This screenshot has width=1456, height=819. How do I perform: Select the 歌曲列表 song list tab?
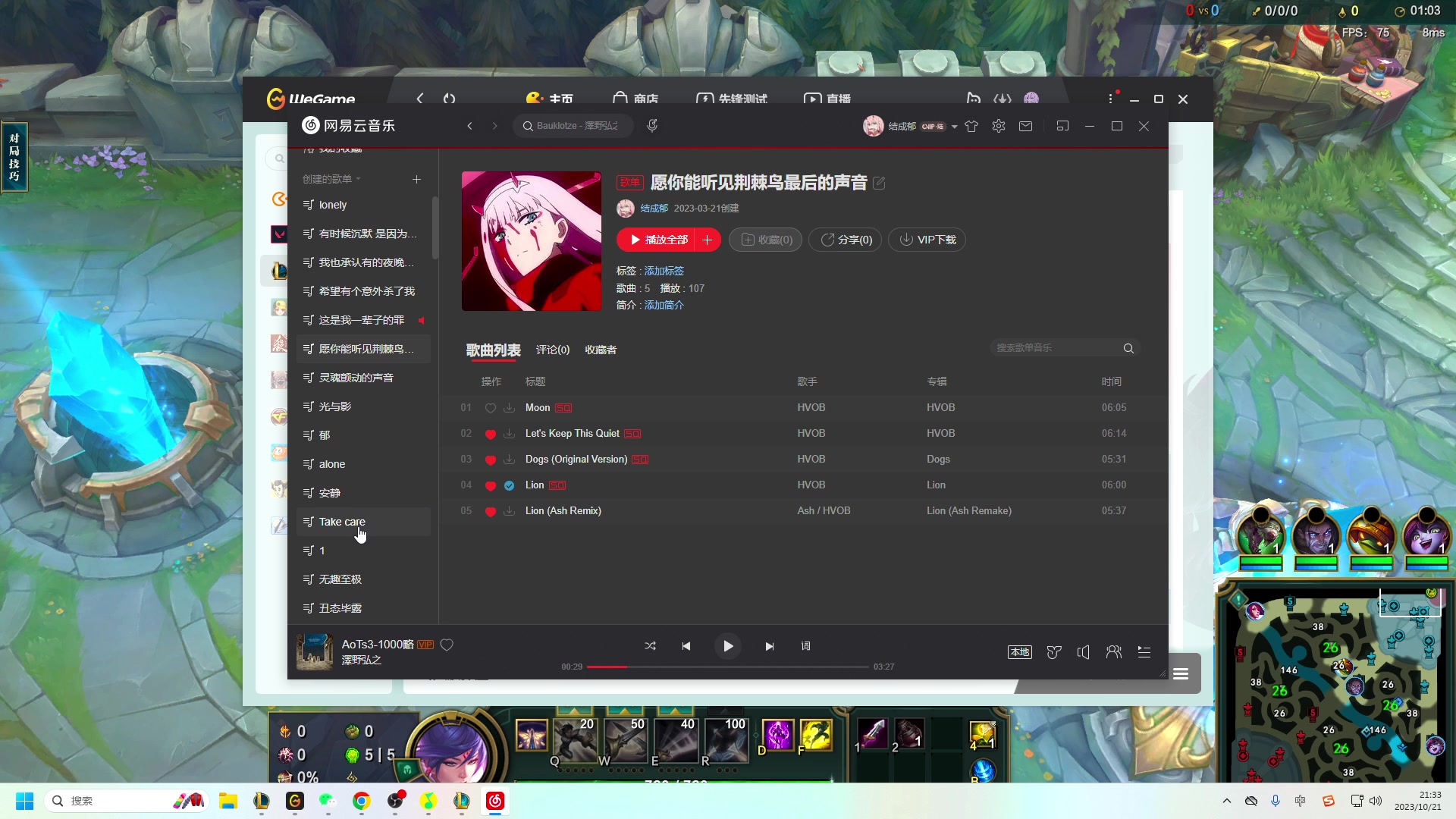pos(494,350)
